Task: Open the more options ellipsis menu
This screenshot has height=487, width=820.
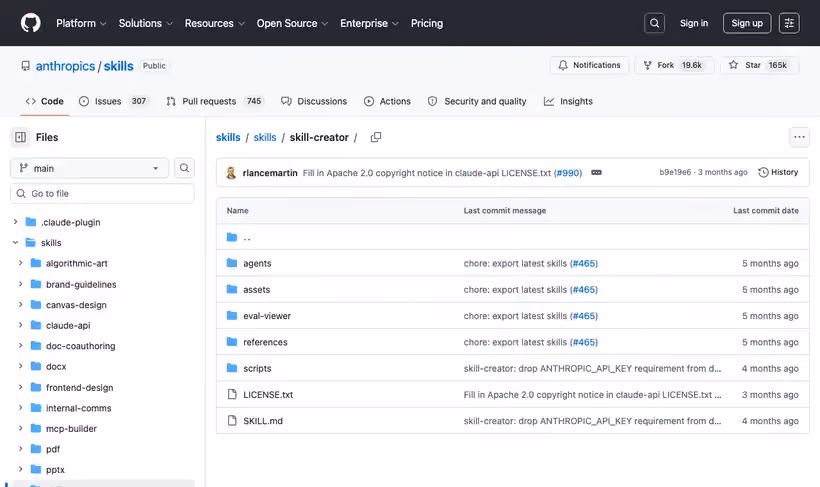Action: coord(799,137)
